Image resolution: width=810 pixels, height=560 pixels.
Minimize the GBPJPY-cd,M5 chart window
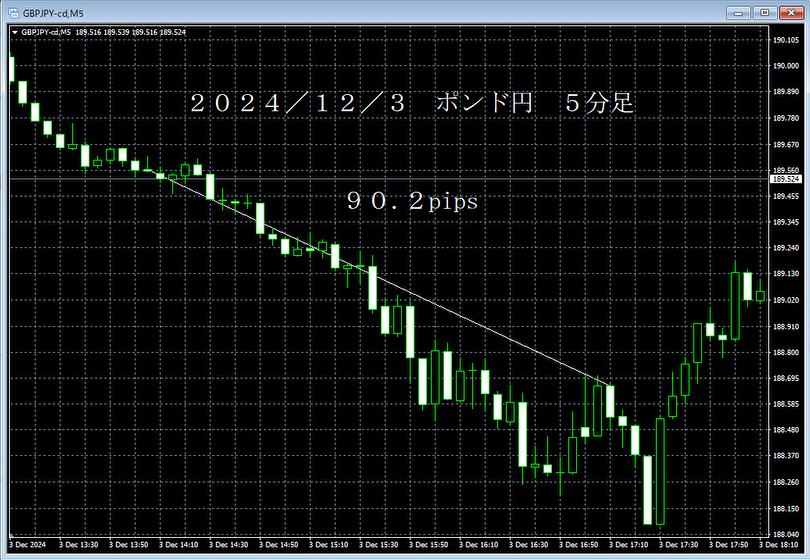738,13
